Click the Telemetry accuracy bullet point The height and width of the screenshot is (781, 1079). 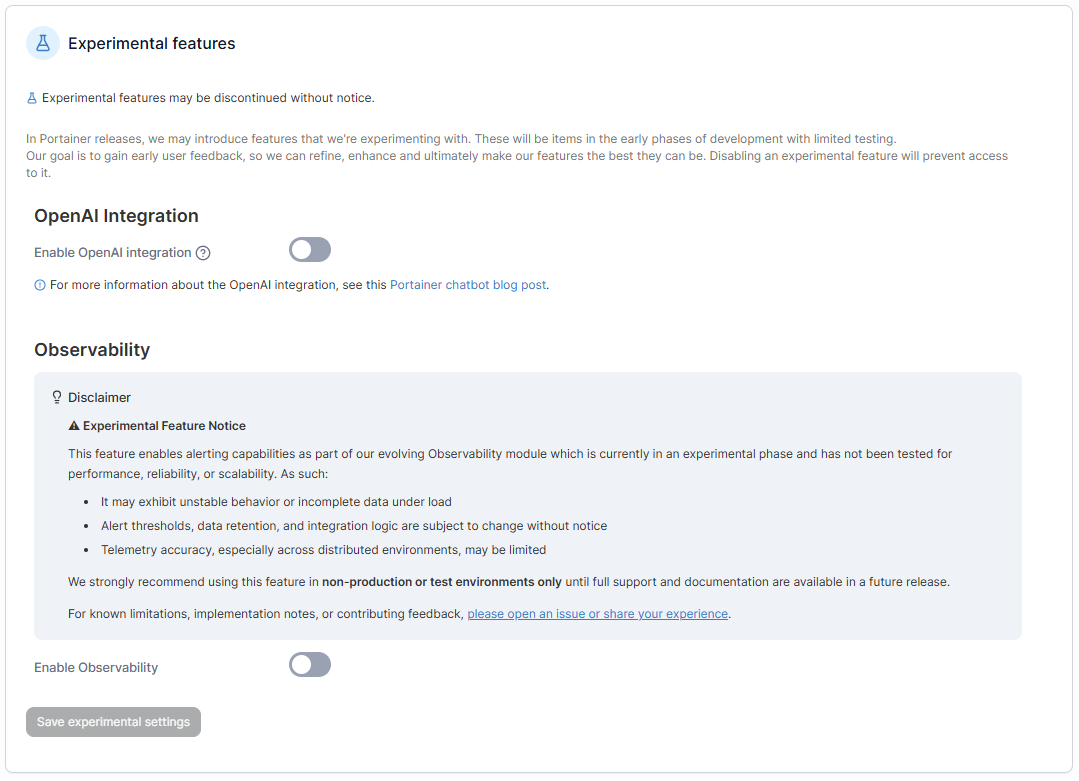pos(323,550)
